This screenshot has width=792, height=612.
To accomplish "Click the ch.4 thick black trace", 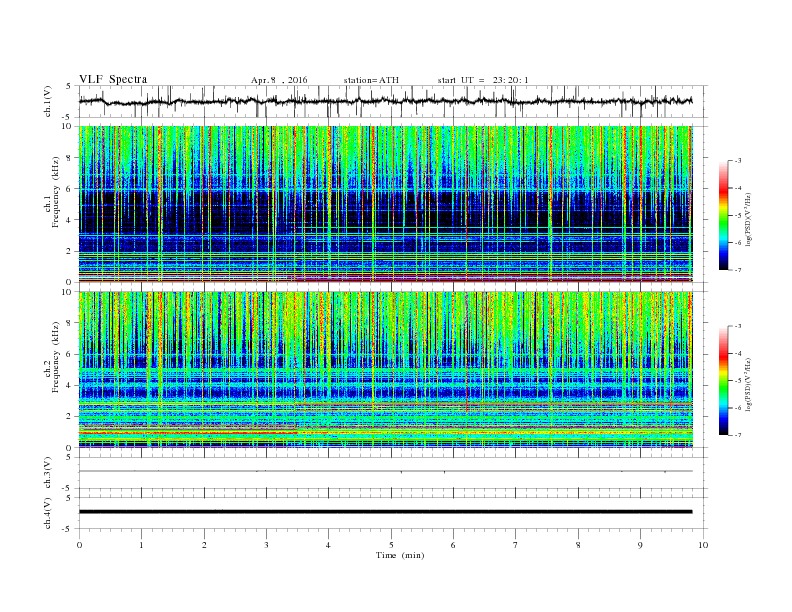I will pyautogui.click(x=385, y=512).
